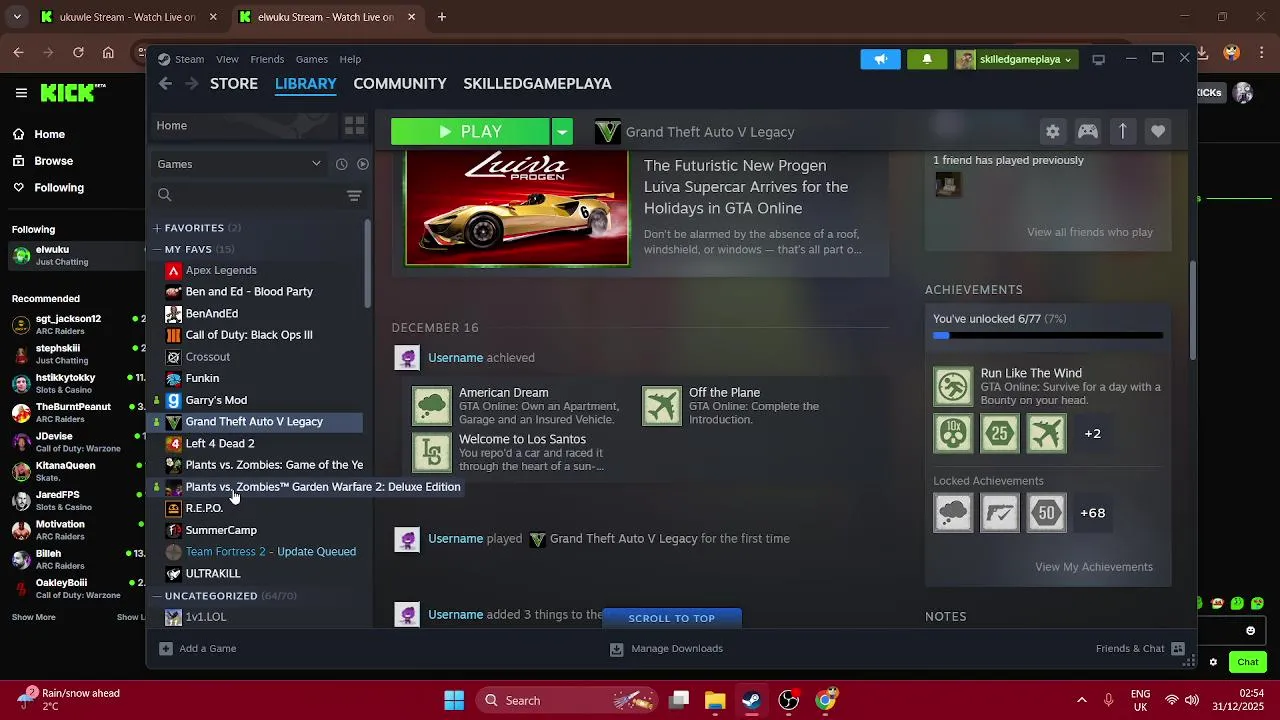Click Kick Chat button
Viewport: 1280px width, 720px height.
click(x=1248, y=662)
